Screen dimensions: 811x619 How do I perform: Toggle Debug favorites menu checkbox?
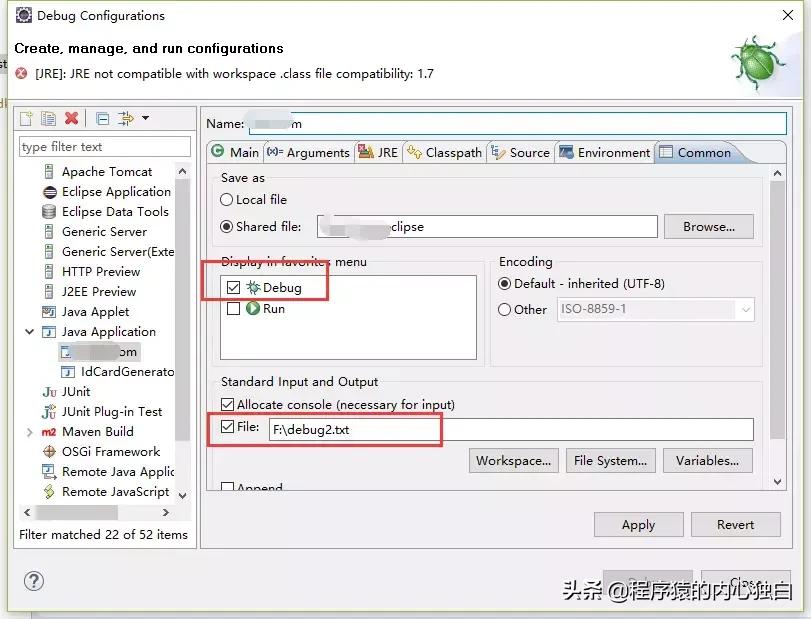(234, 288)
